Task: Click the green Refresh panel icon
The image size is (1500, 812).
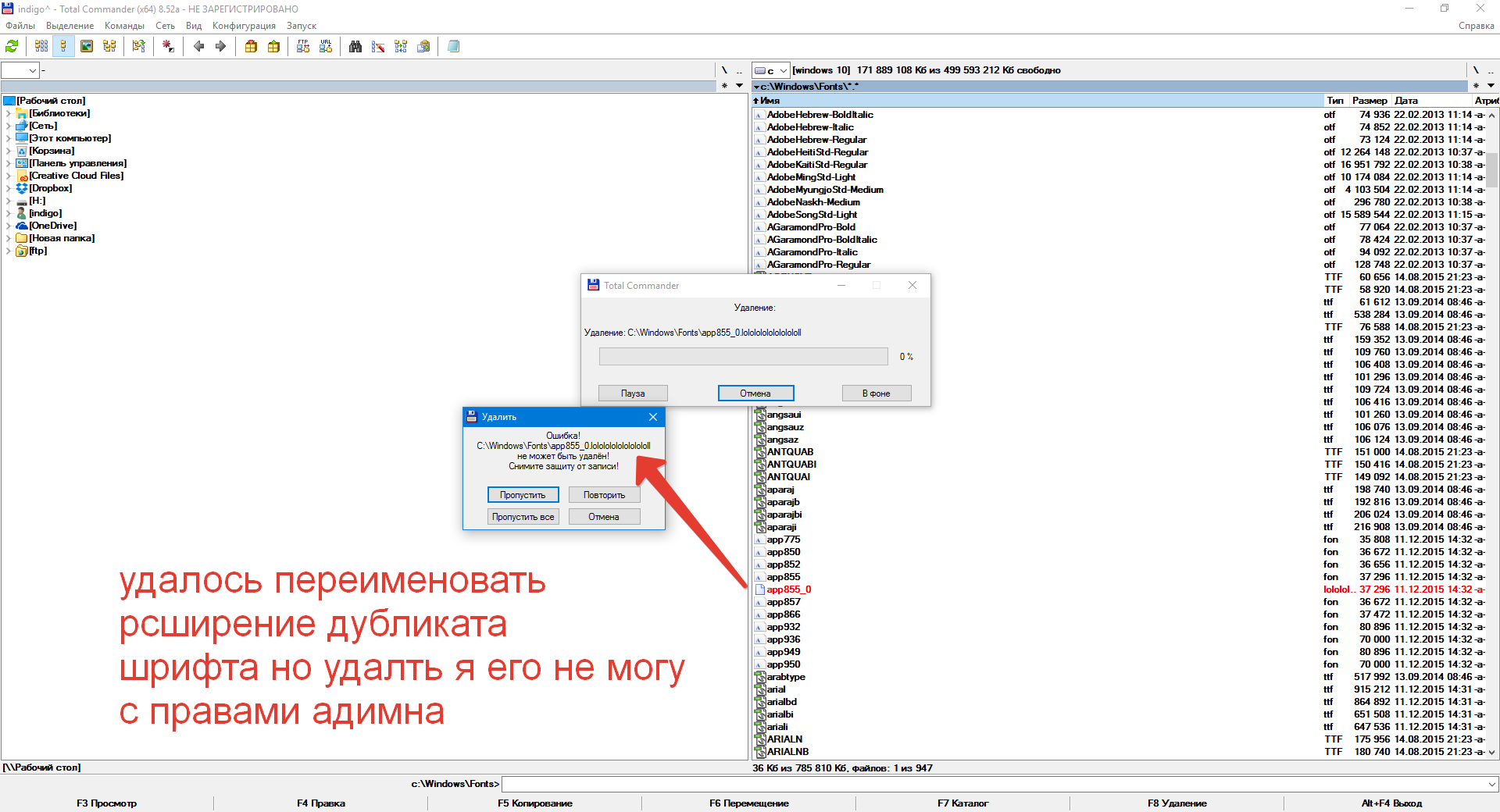Action: 12,47
